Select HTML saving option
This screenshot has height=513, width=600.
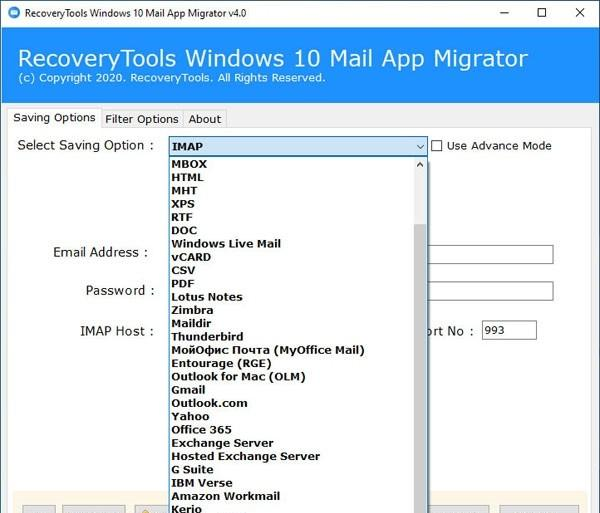click(x=293, y=178)
